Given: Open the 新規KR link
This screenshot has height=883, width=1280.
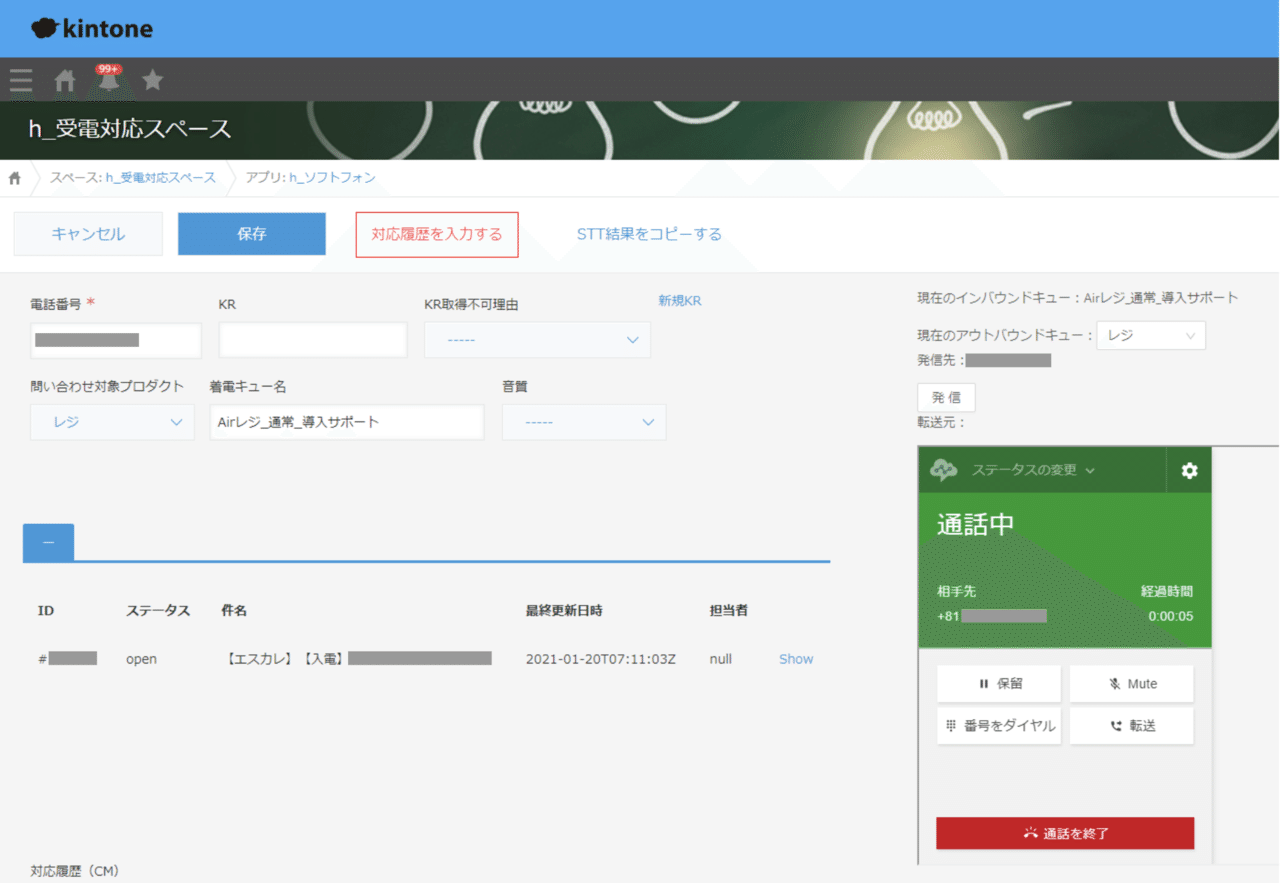Looking at the screenshot, I should (680, 300).
